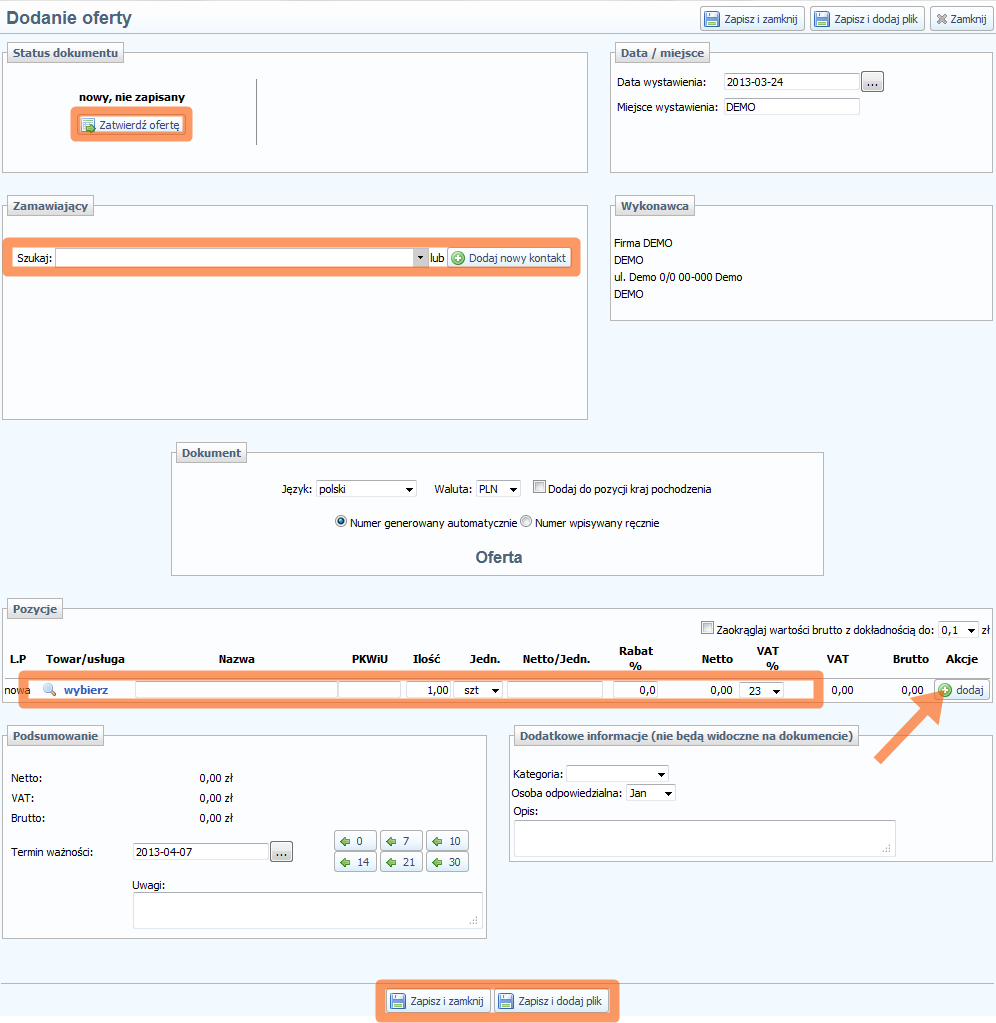Open date picker for Data wystawienia
Screen dimensions: 996x1023
pos(872,83)
